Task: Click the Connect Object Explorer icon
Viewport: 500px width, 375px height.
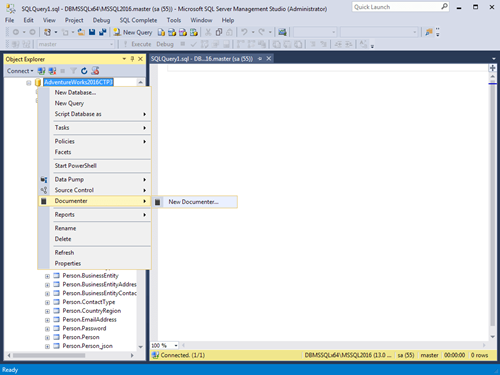Action: 41,71
